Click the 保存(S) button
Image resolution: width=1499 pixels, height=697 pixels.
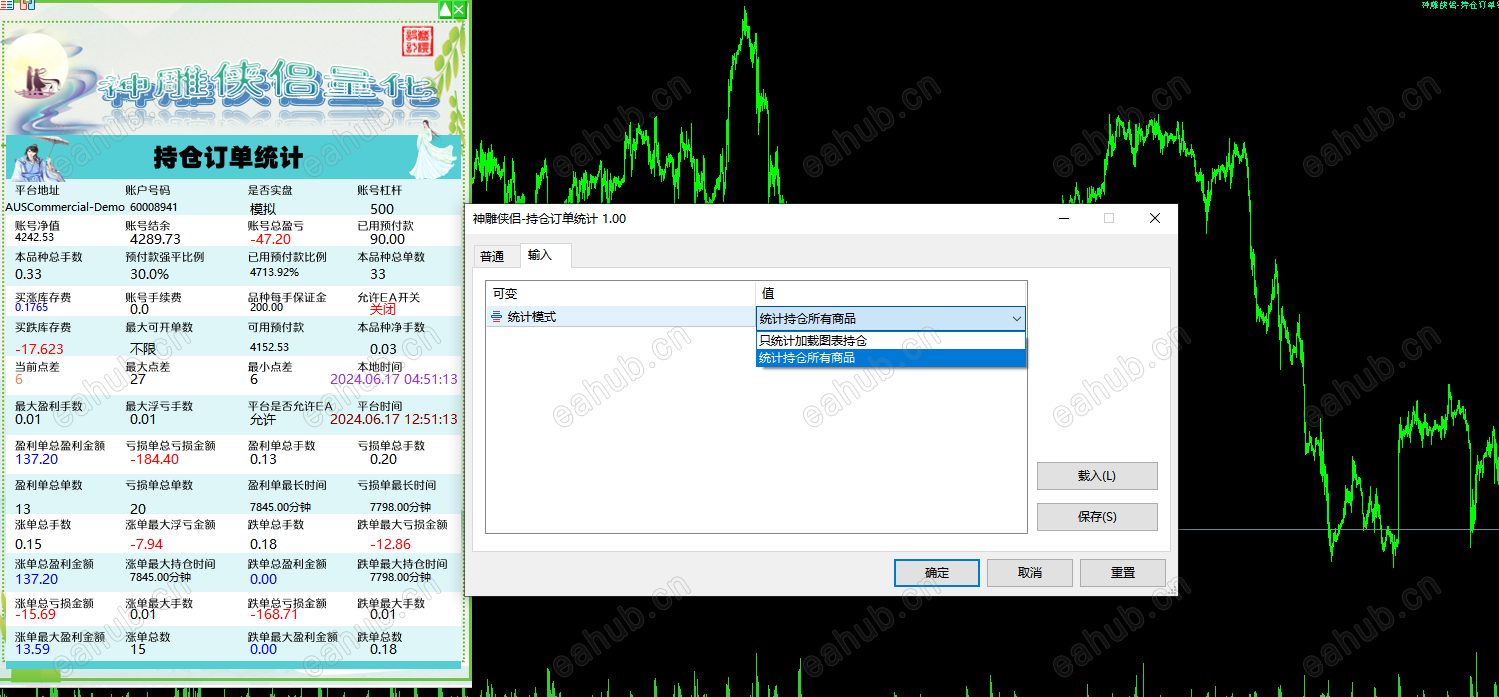coord(1097,517)
